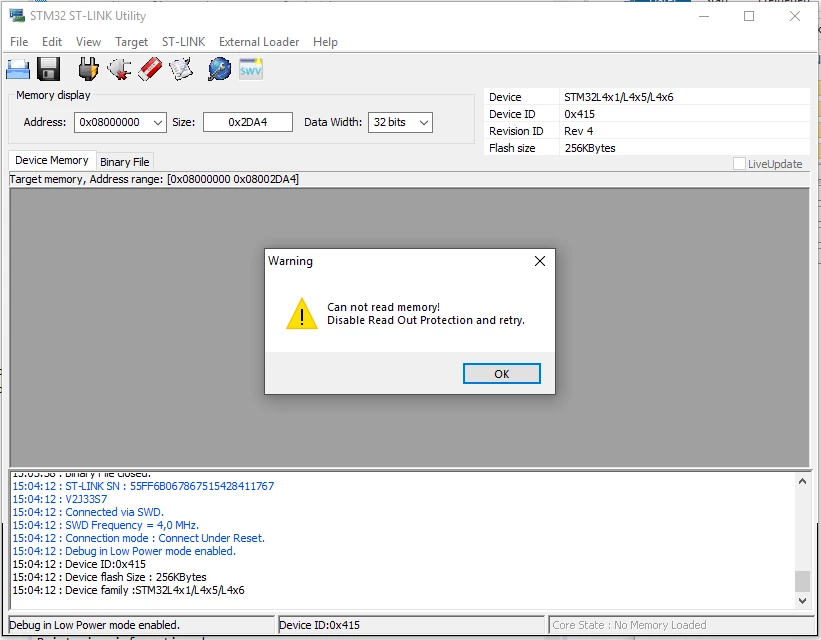Click the Disconnect from target icon
Viewport: 821px width, 640px height.
coord(119,69)
